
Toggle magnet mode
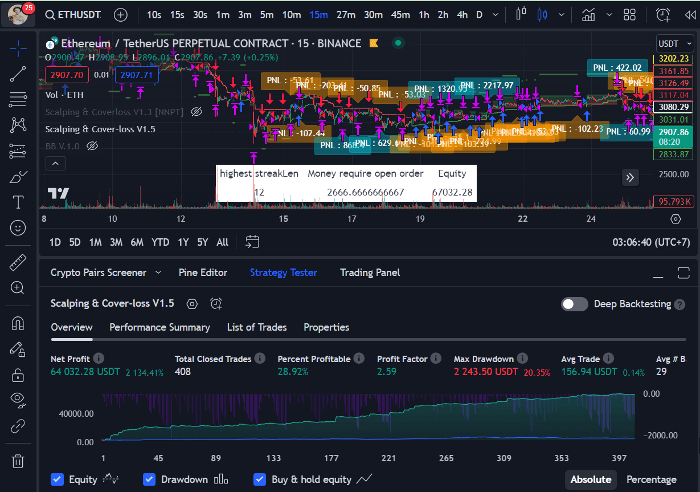click(18, 323)
